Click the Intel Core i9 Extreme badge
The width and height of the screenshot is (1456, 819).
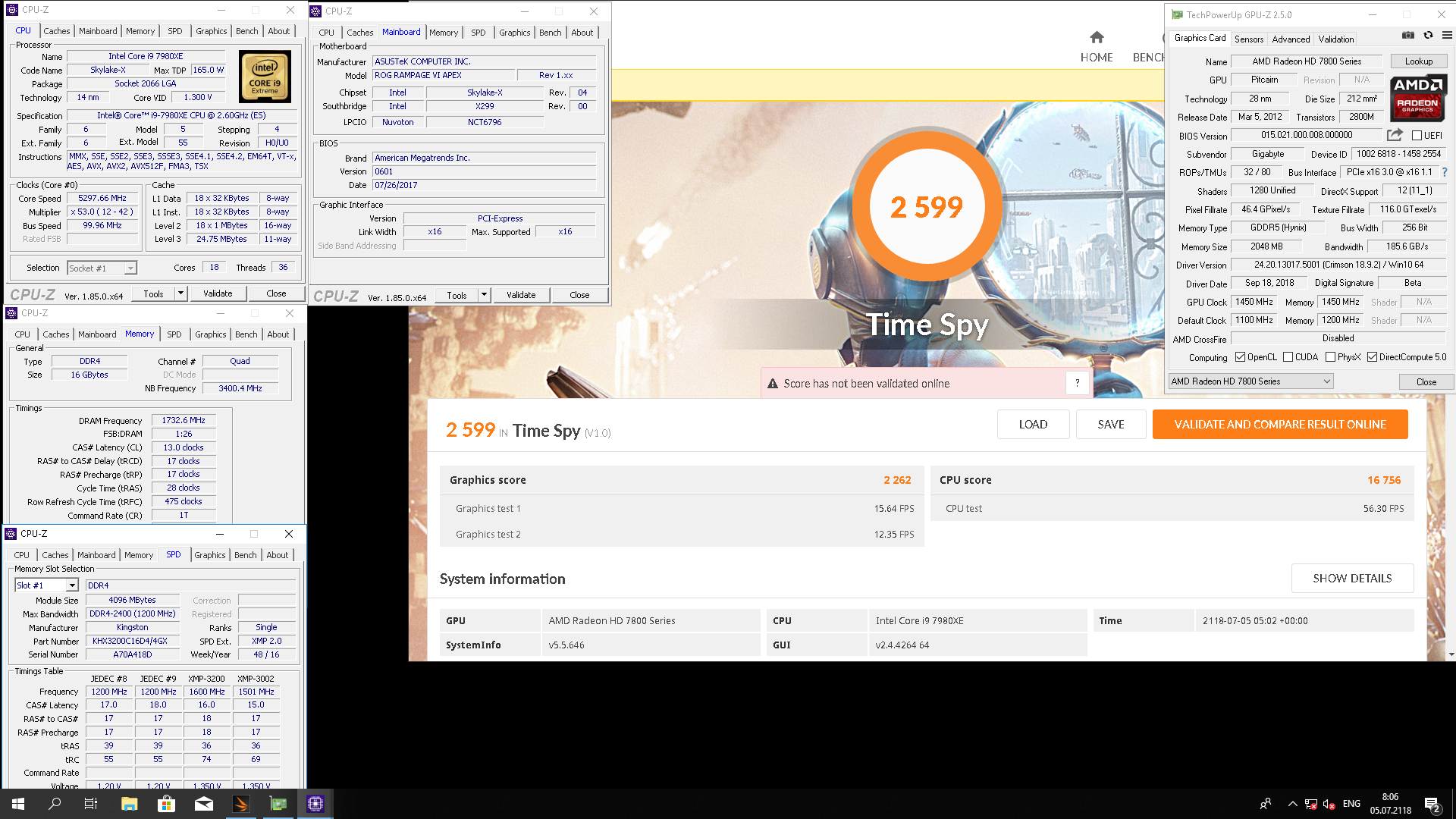click(265, 77)
